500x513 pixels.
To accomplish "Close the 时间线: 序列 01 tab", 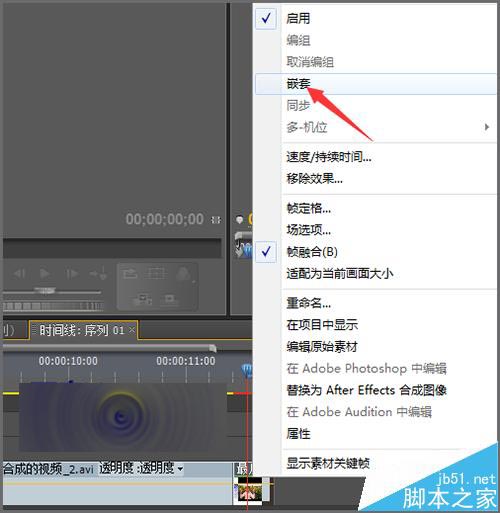I will [x=132, y=330].
